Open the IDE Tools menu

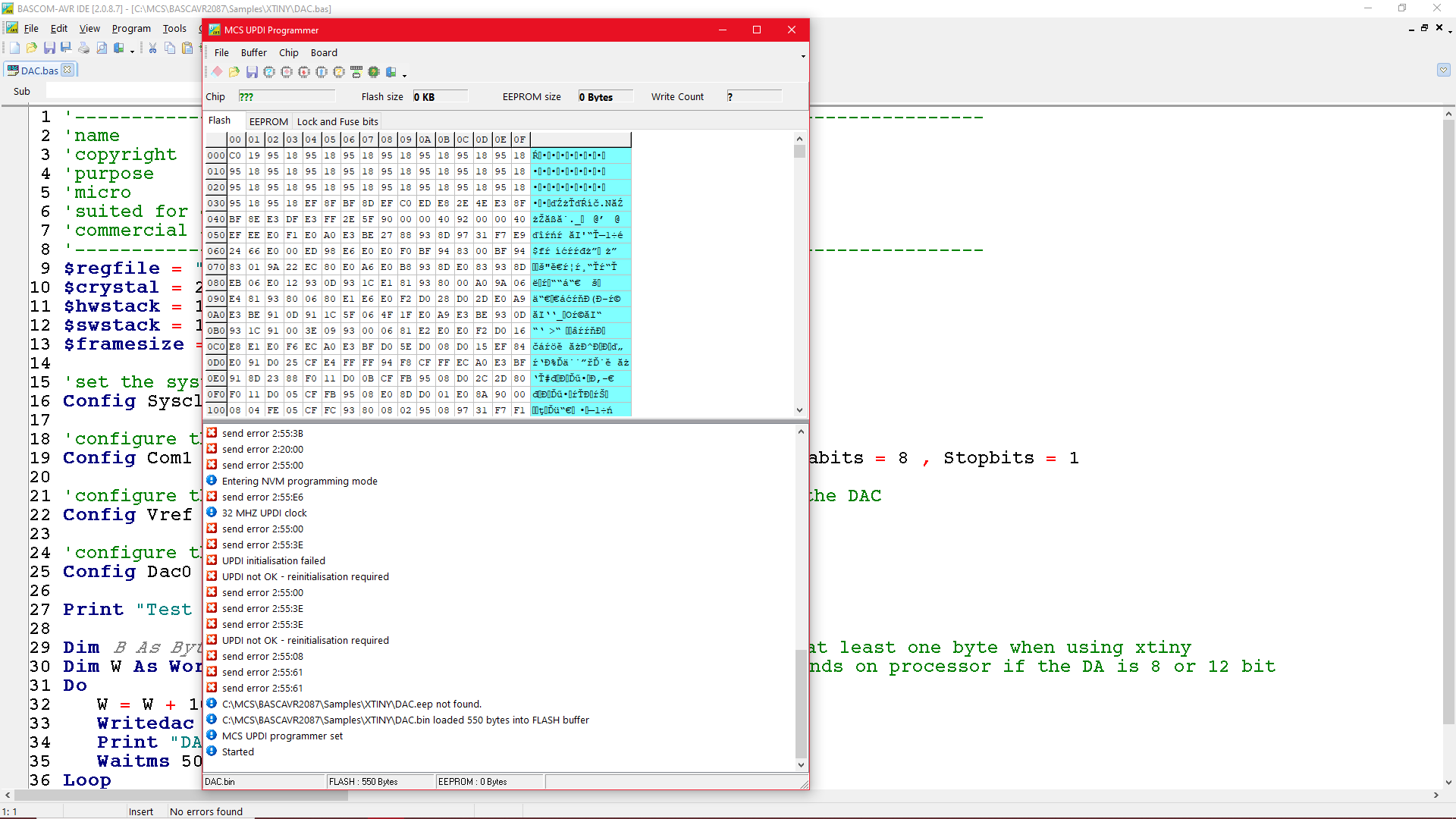coord(174,29)
